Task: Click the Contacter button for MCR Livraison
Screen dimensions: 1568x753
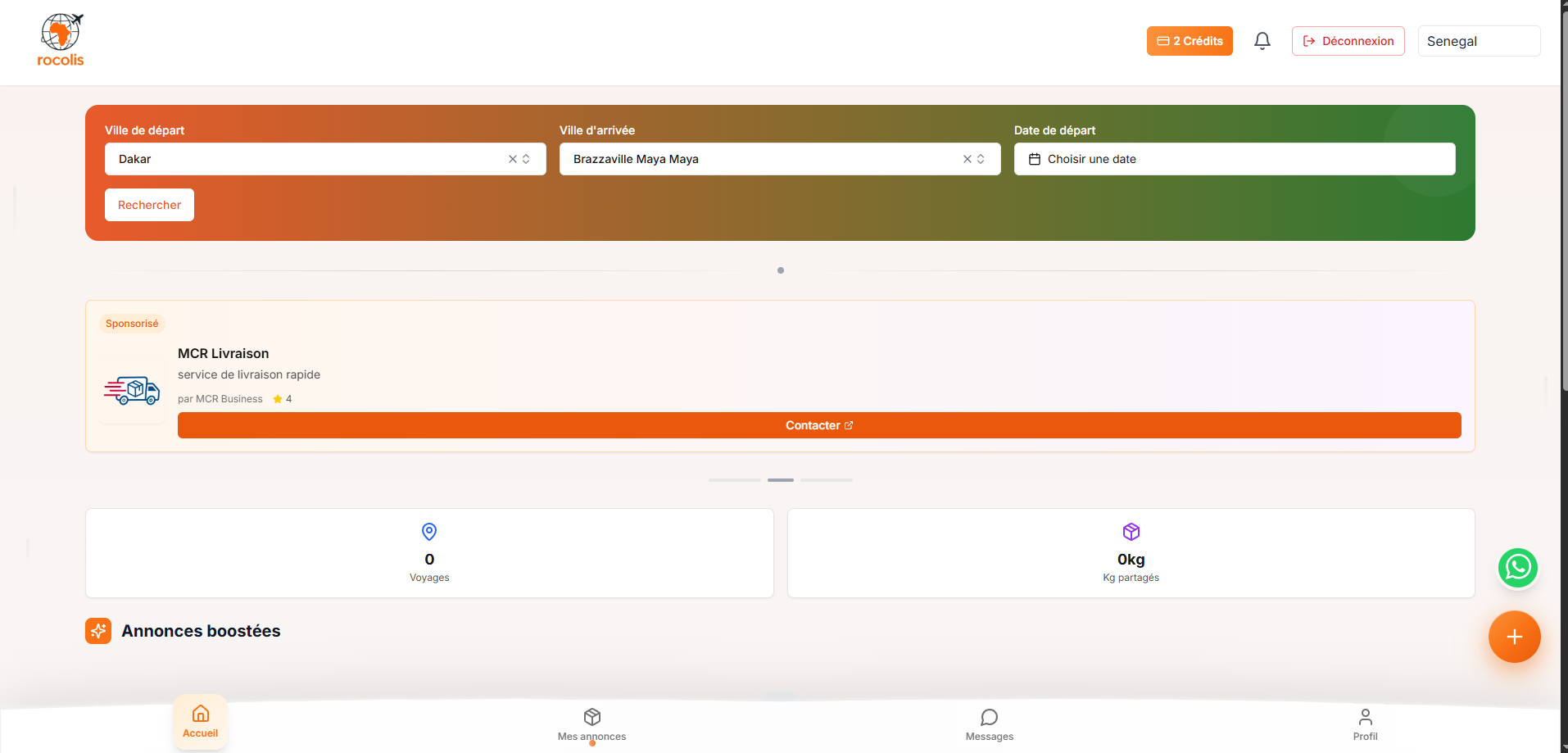Action: point(818,425)
